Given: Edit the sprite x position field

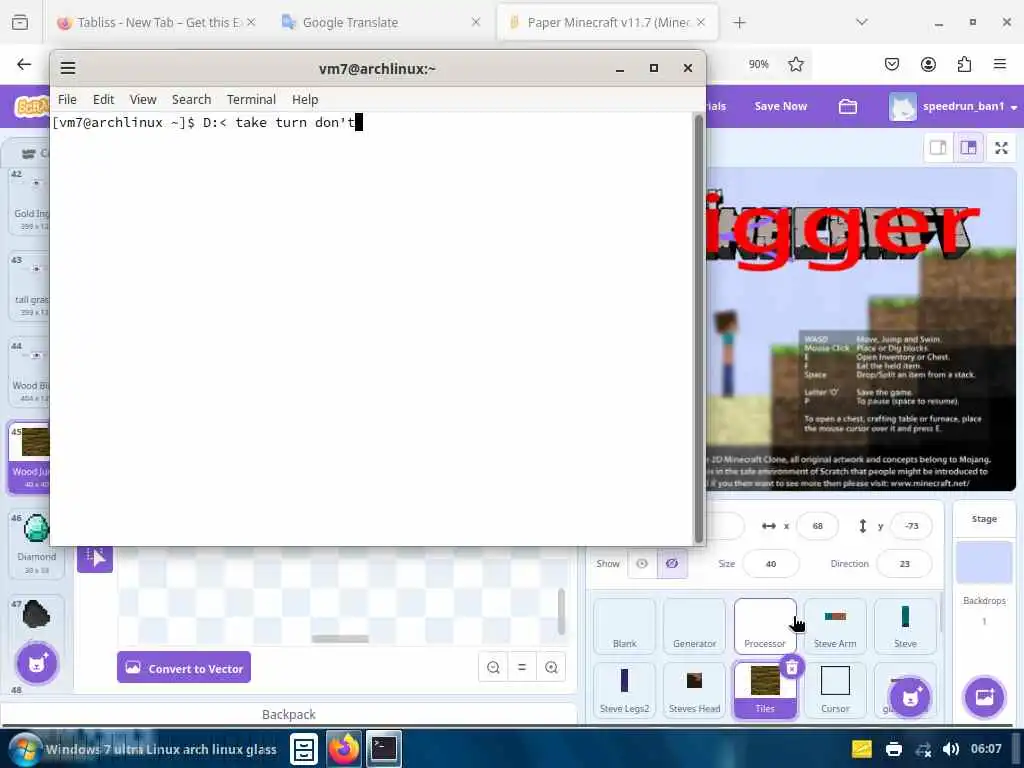Looking at the screenshot, I should 818,526.
